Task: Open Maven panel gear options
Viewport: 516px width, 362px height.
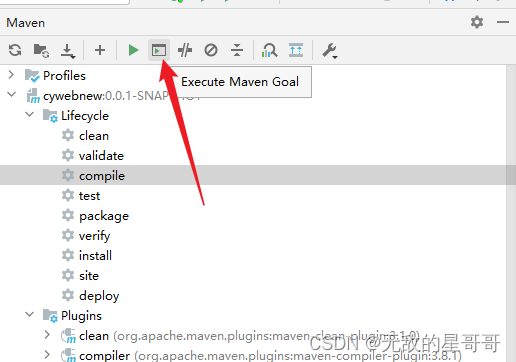Action: click(x=477, y=22)
